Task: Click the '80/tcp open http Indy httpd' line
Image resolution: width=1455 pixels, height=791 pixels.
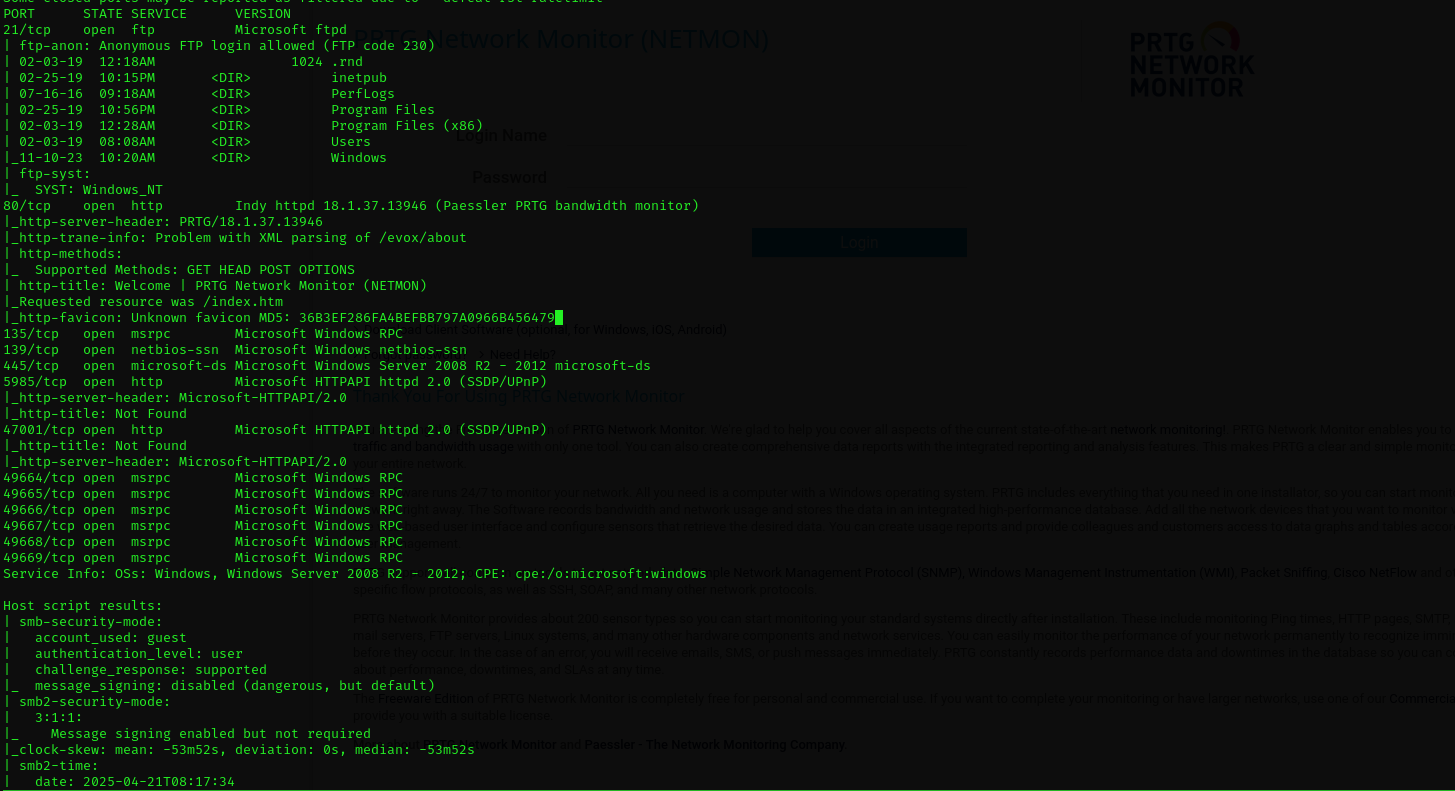Action: click(x=351, y=206)
